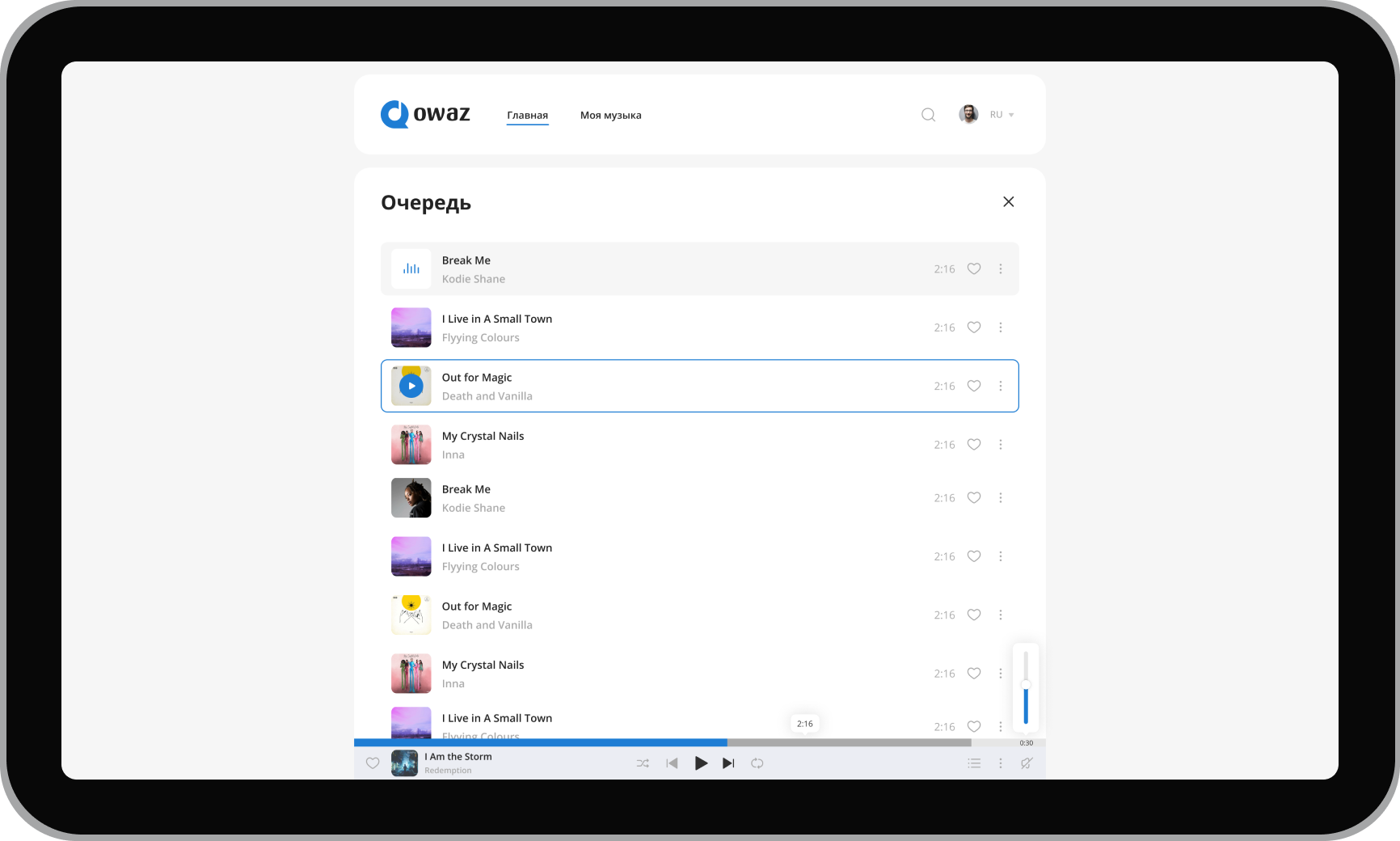Adjust the vertical volume slider

(x=1026, y=687)
